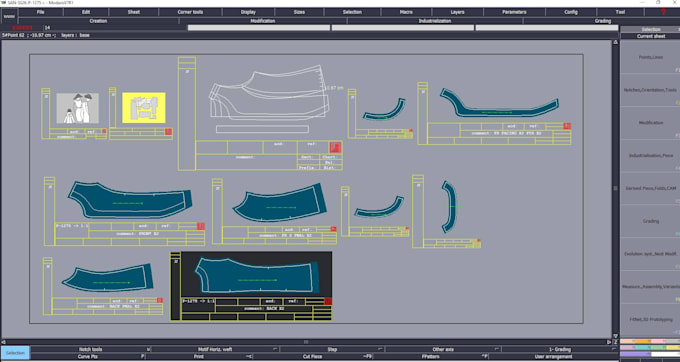Screen dimensions: 680x362
Task: Click the vertical scrollbar up arrow
Action: (615, 42)
